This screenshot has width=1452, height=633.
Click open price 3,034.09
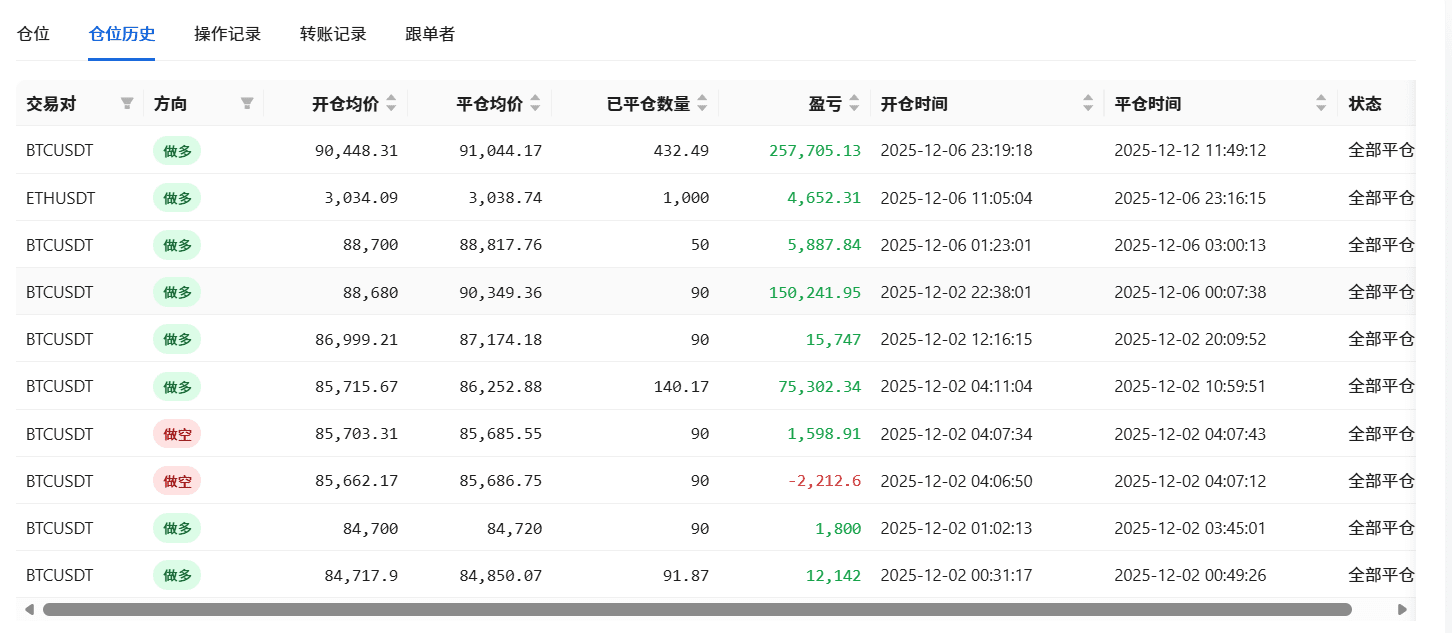[x=361, y=198]
